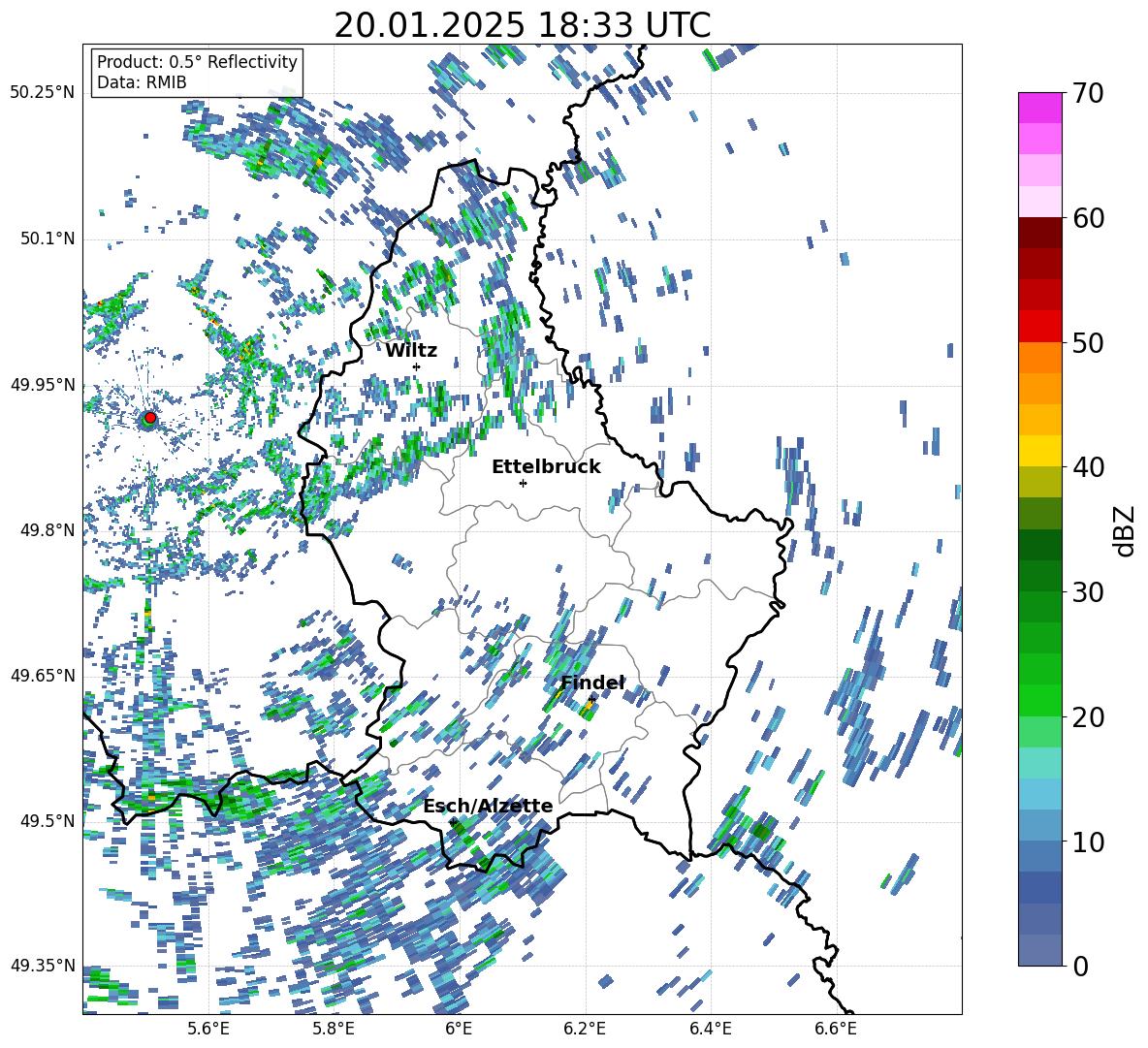The width and height of the screenshot is (1148, 1048).
Task: Click the Data: RMIB text
Action: pos(142,82)
